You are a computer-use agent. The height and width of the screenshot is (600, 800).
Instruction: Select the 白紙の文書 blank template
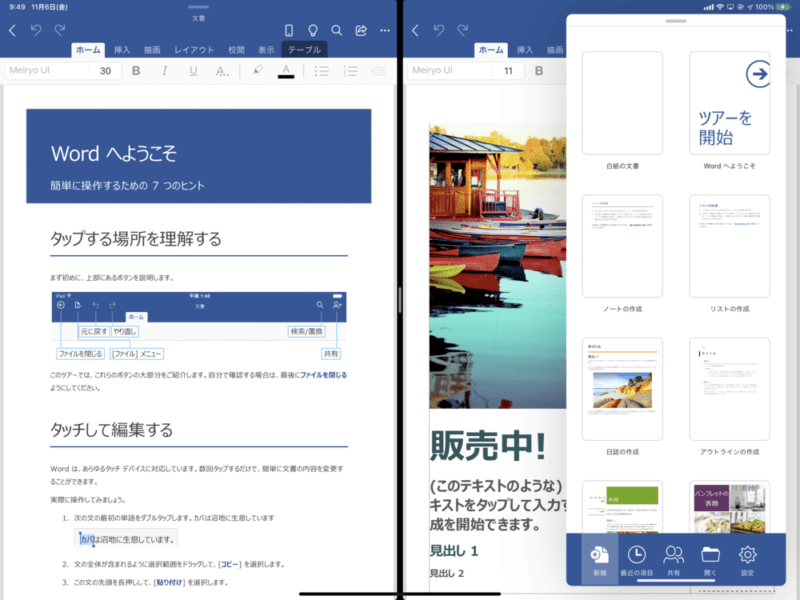622,103
